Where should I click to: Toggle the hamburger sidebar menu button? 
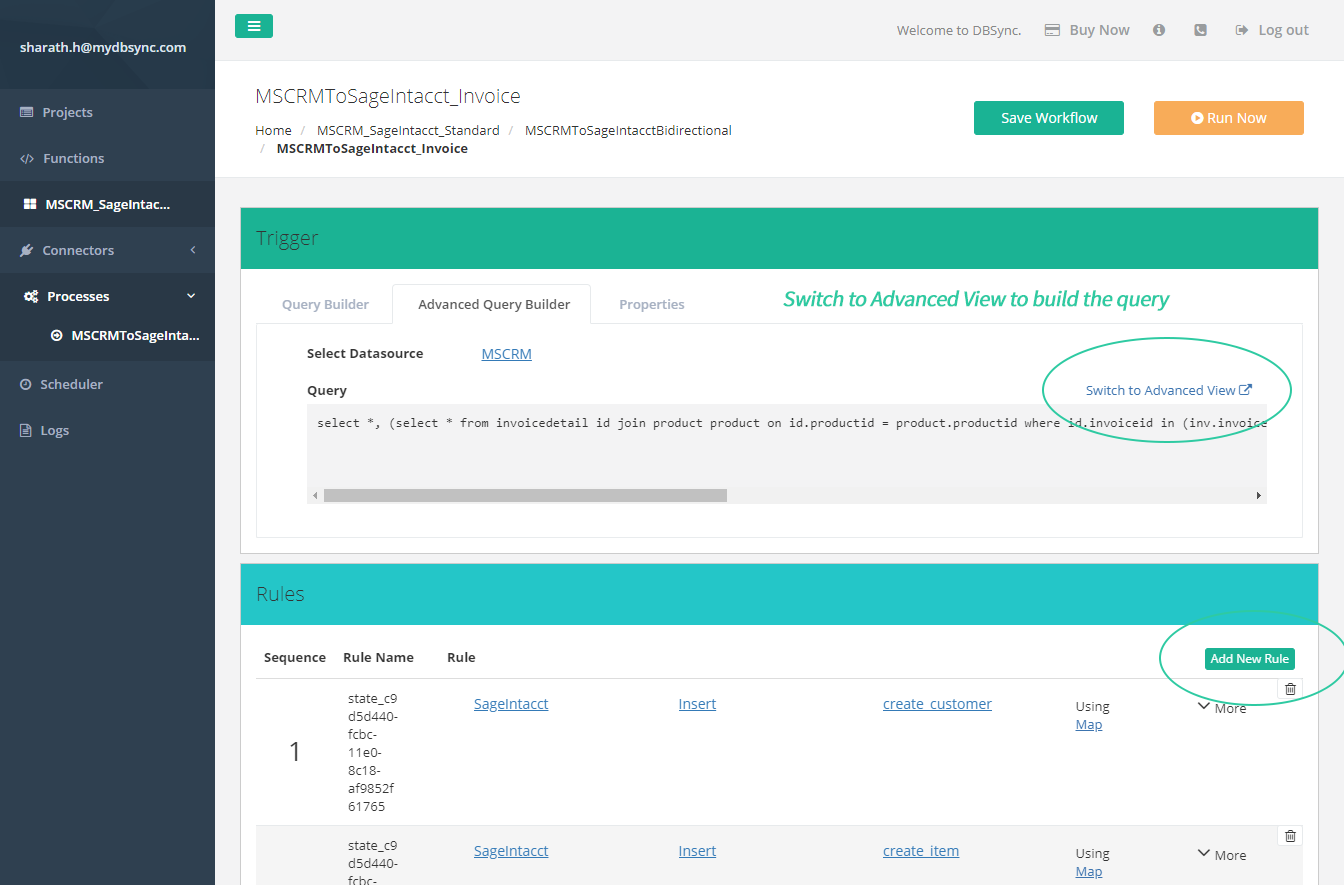coord(254,27)
